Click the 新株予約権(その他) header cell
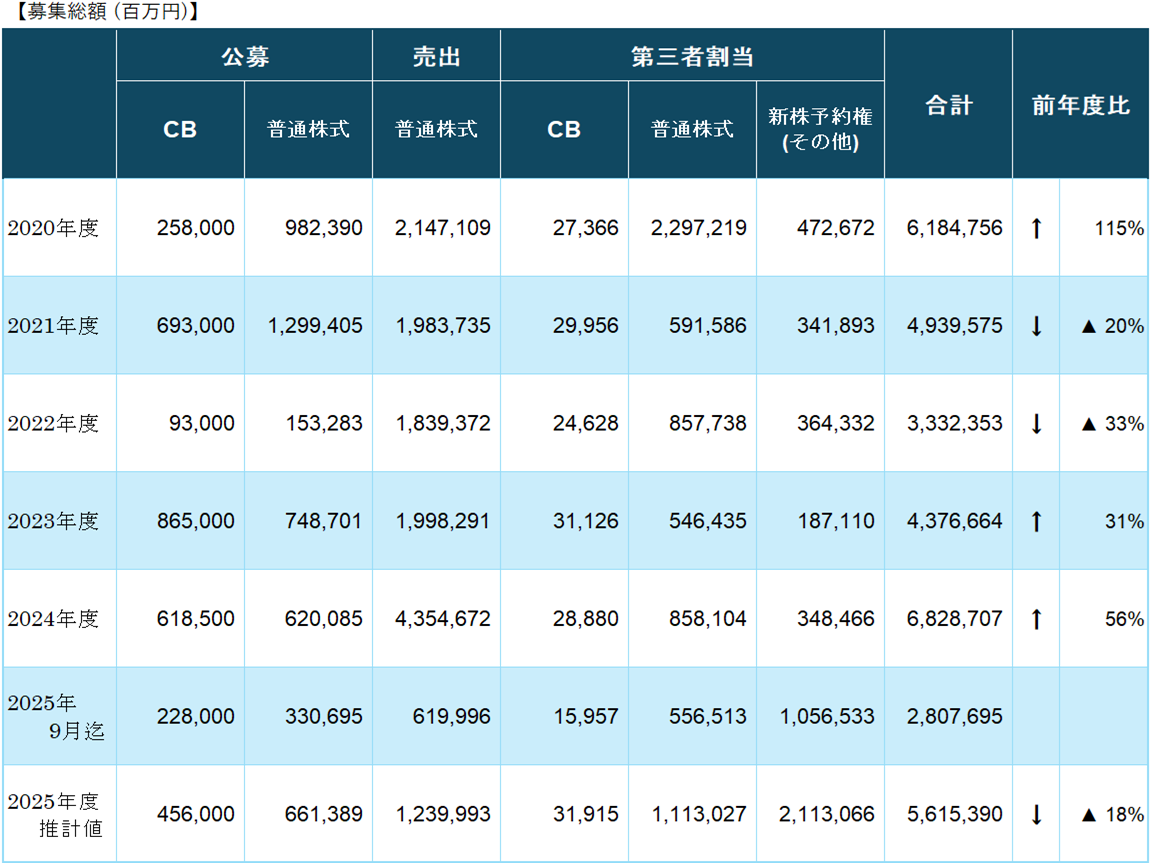Screen dimensions: 1150x863 [820, 129]
